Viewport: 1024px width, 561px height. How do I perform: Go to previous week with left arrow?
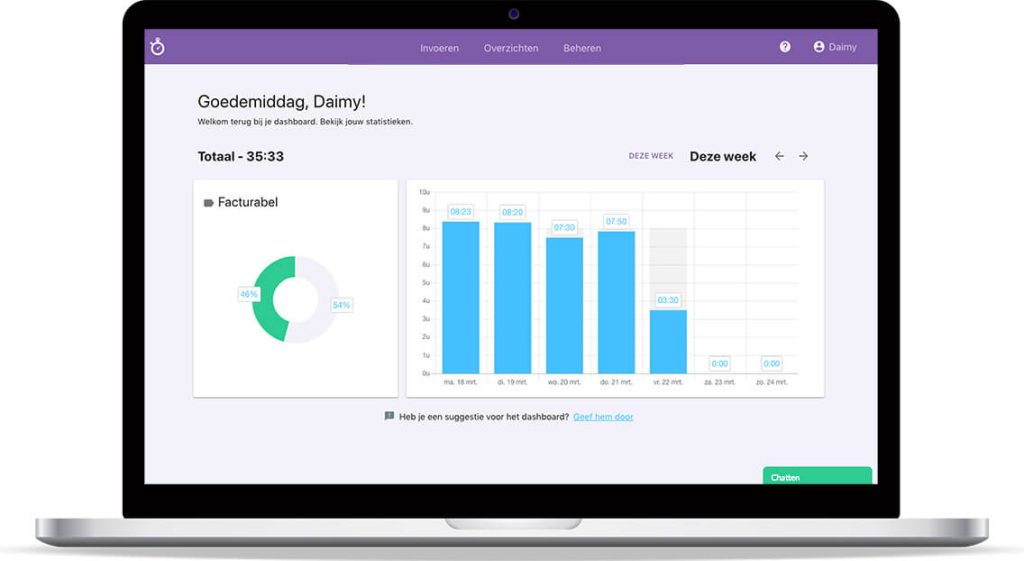coord(780,156)
